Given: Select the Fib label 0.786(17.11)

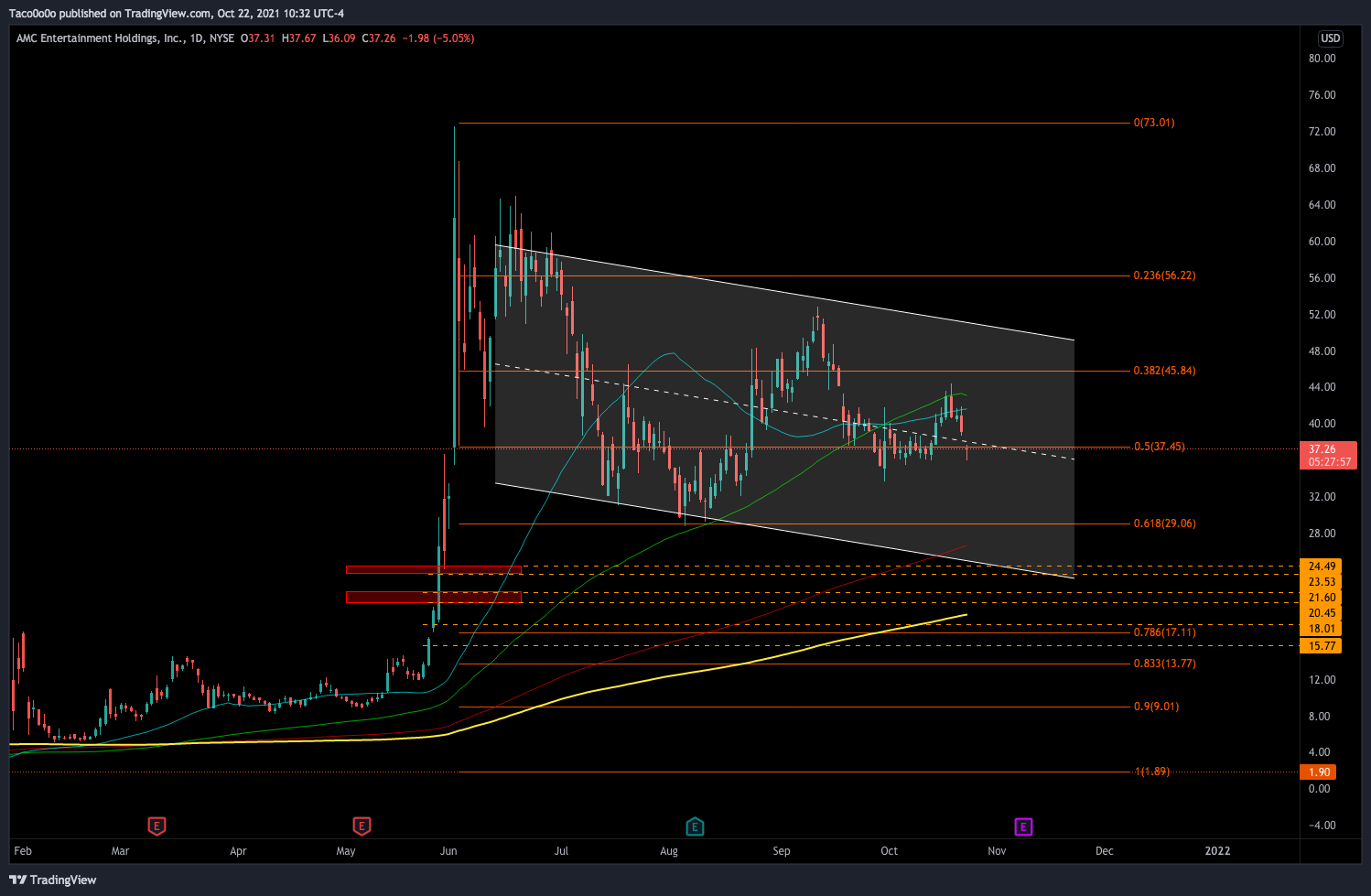Looking at the screenshot, I should [x=1164, y=632].
